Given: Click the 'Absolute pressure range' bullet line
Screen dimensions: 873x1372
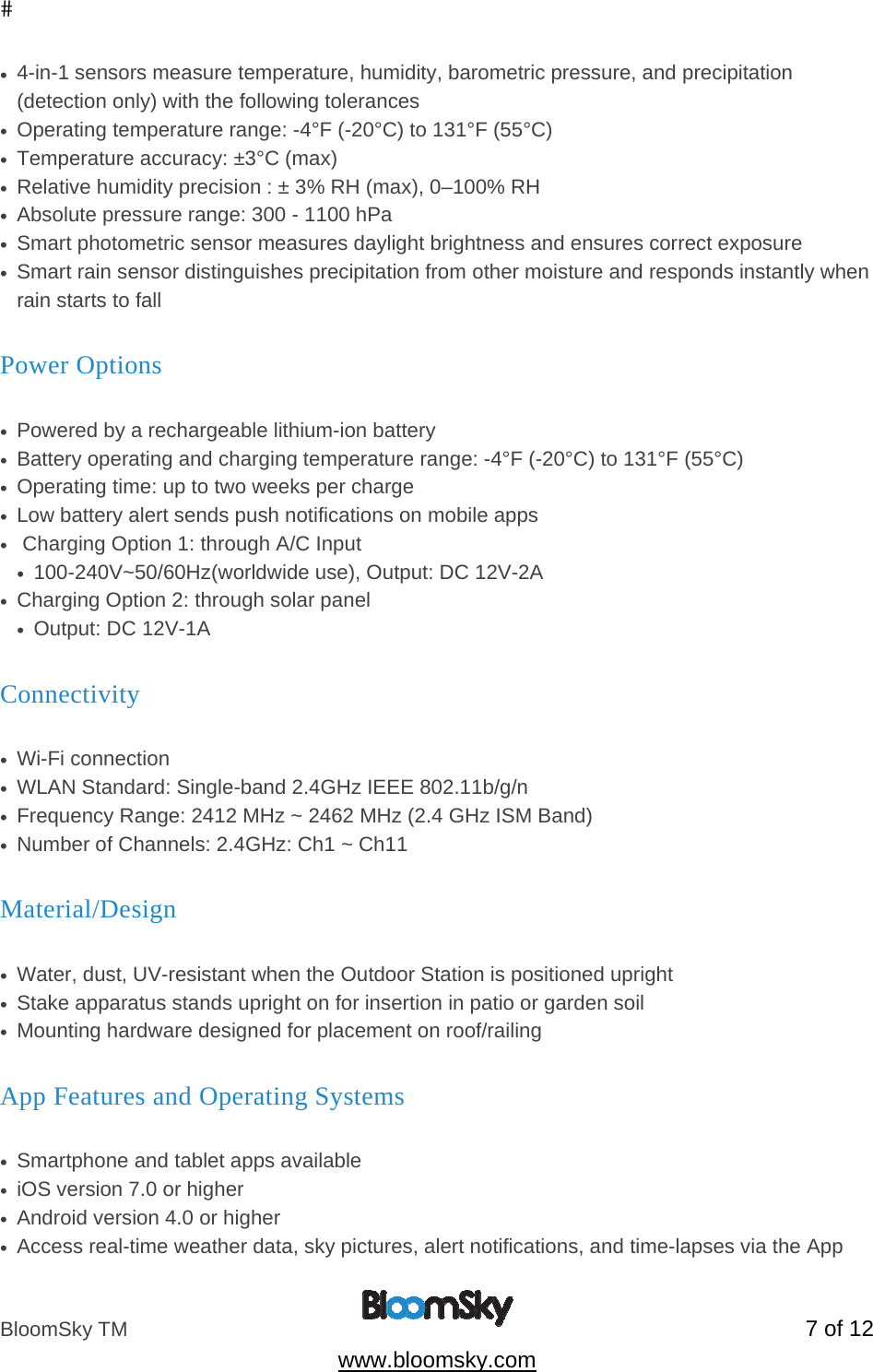Looking at the screenshot, I should point(204,215).
